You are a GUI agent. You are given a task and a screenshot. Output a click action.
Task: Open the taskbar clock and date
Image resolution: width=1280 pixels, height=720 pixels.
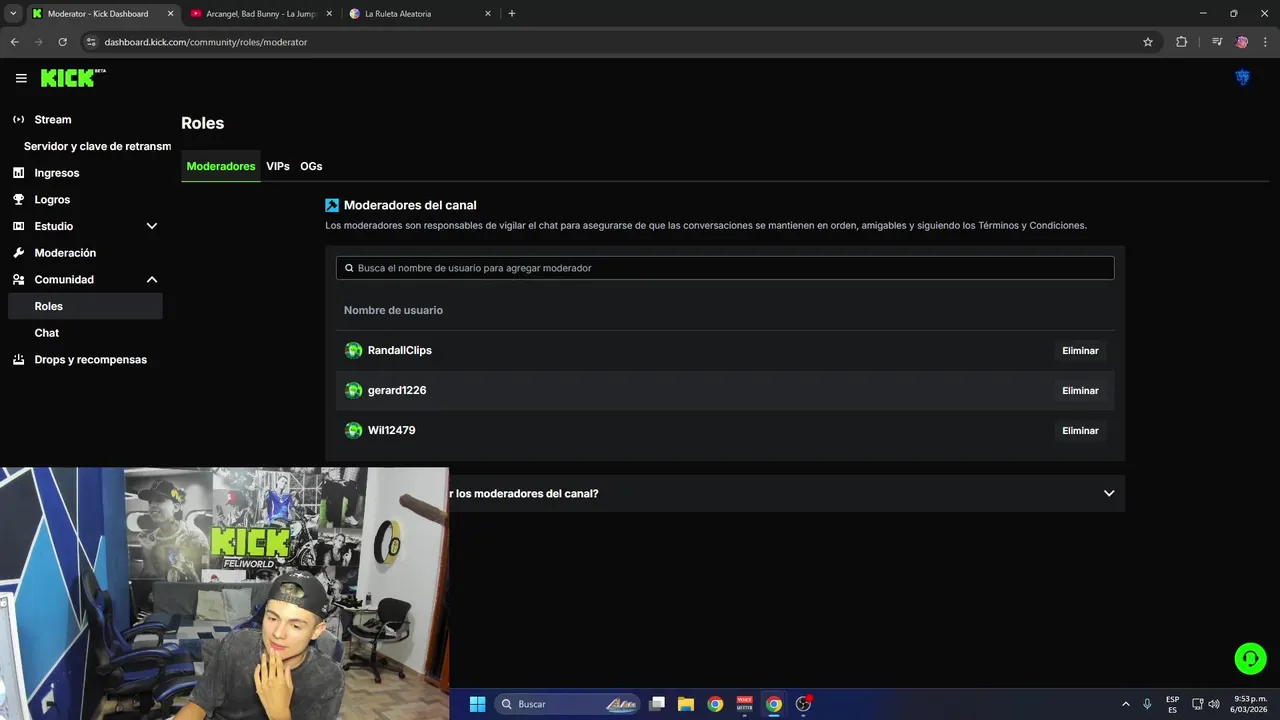(x=1250, y=704)
